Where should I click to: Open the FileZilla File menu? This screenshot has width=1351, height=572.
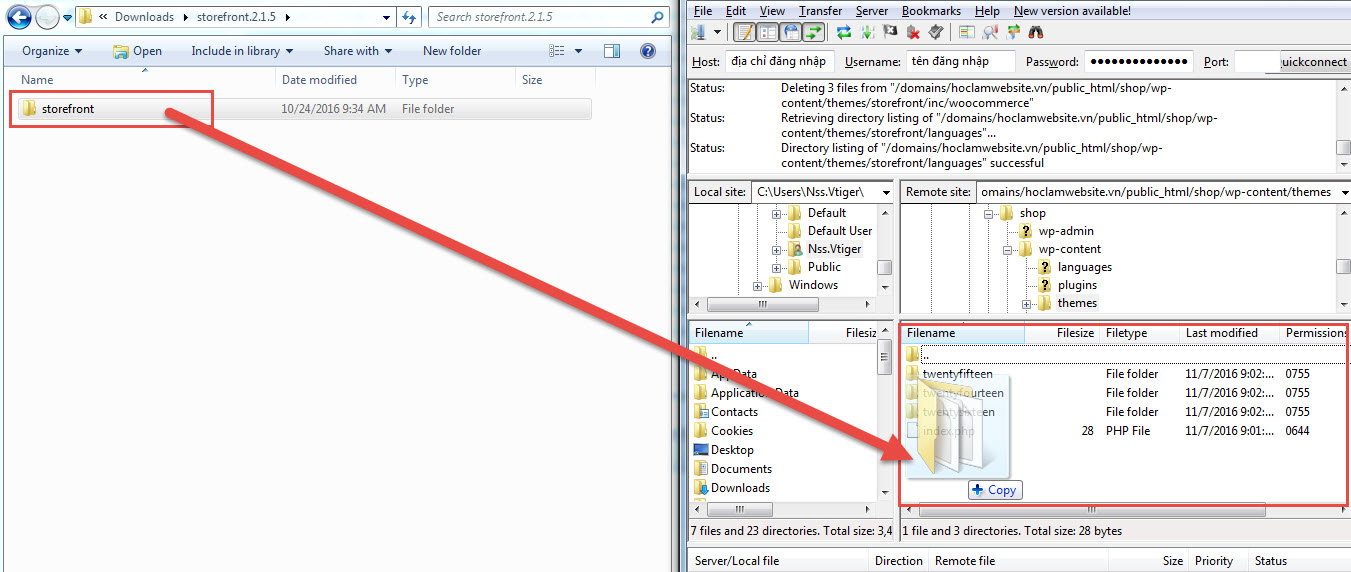click(703, 10)
